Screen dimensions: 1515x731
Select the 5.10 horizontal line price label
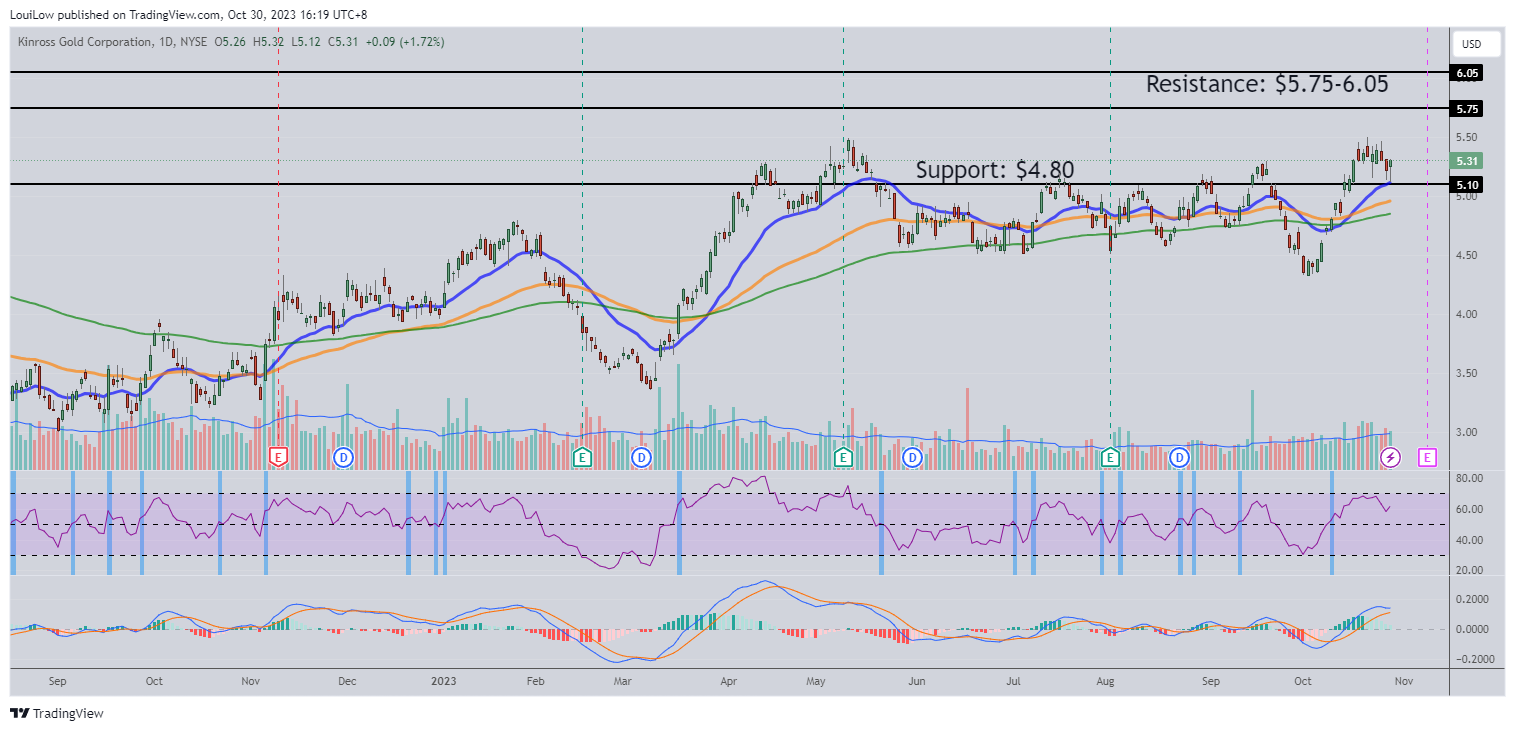click(x=1467, y=185)
